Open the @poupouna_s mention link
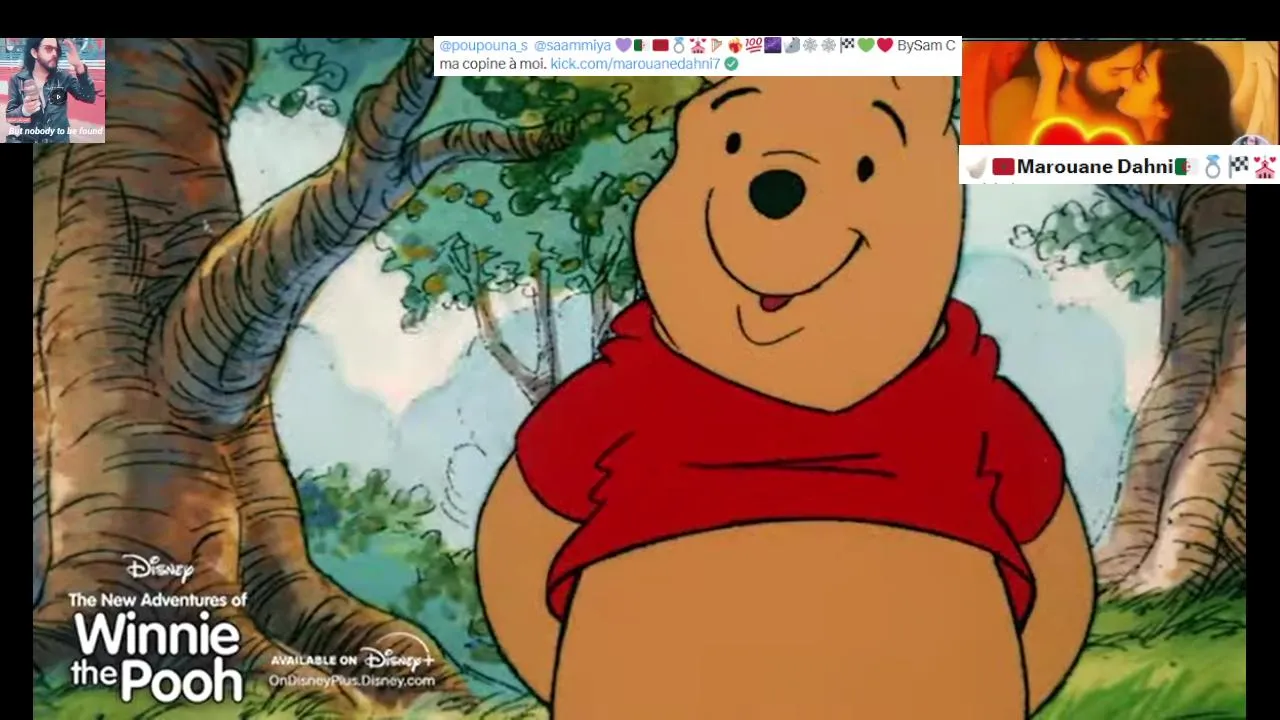This screenshot has height=720, width=1280. tap(483, 46)
